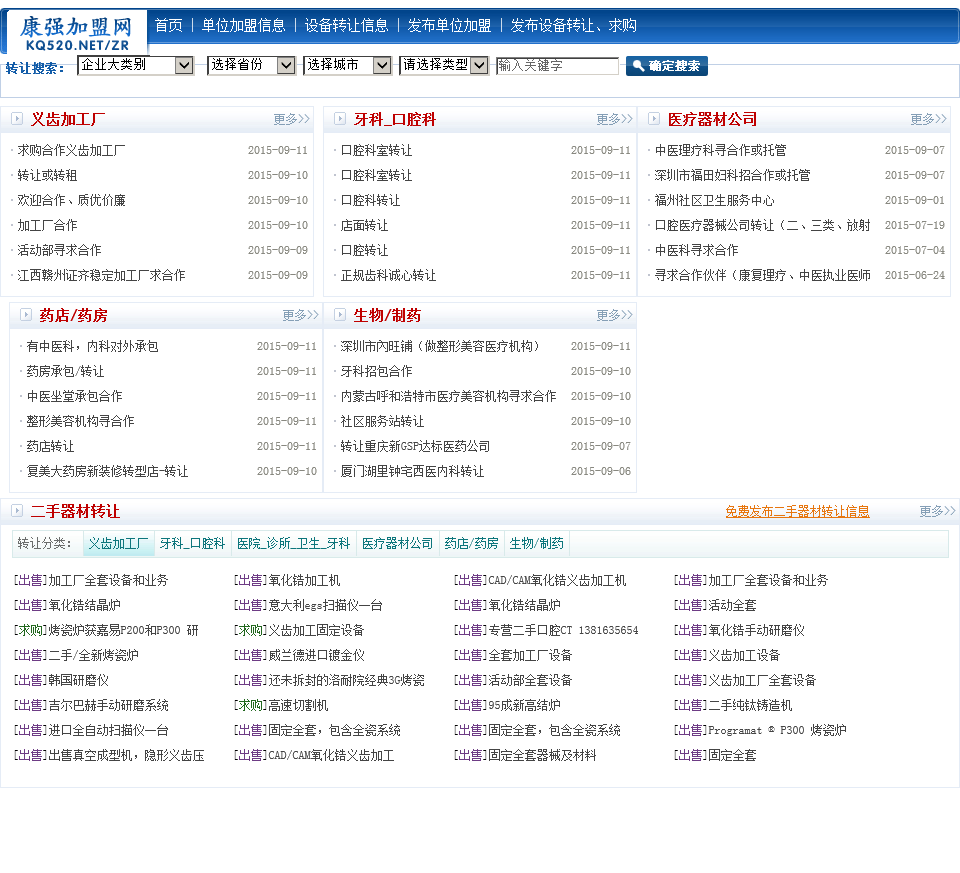Open 转让重庆新GSP达标医药公司 listing
This screenshot has width=960, height=873.
(415, 446)
